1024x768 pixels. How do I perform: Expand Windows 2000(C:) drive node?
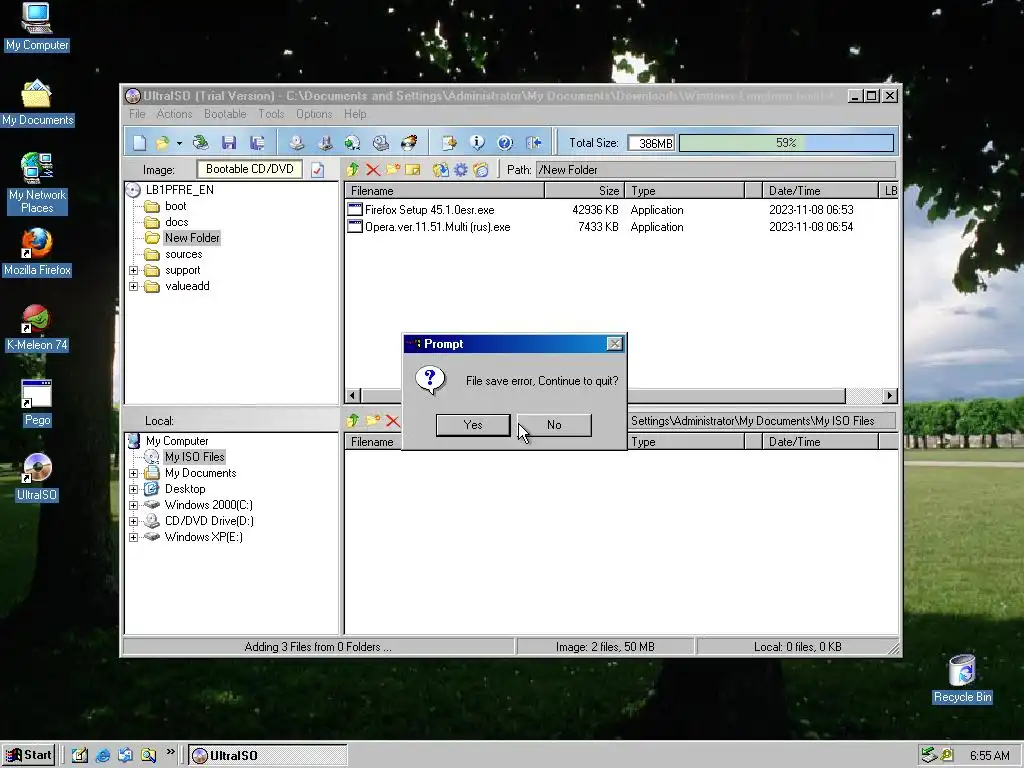[x=134, y=505]
